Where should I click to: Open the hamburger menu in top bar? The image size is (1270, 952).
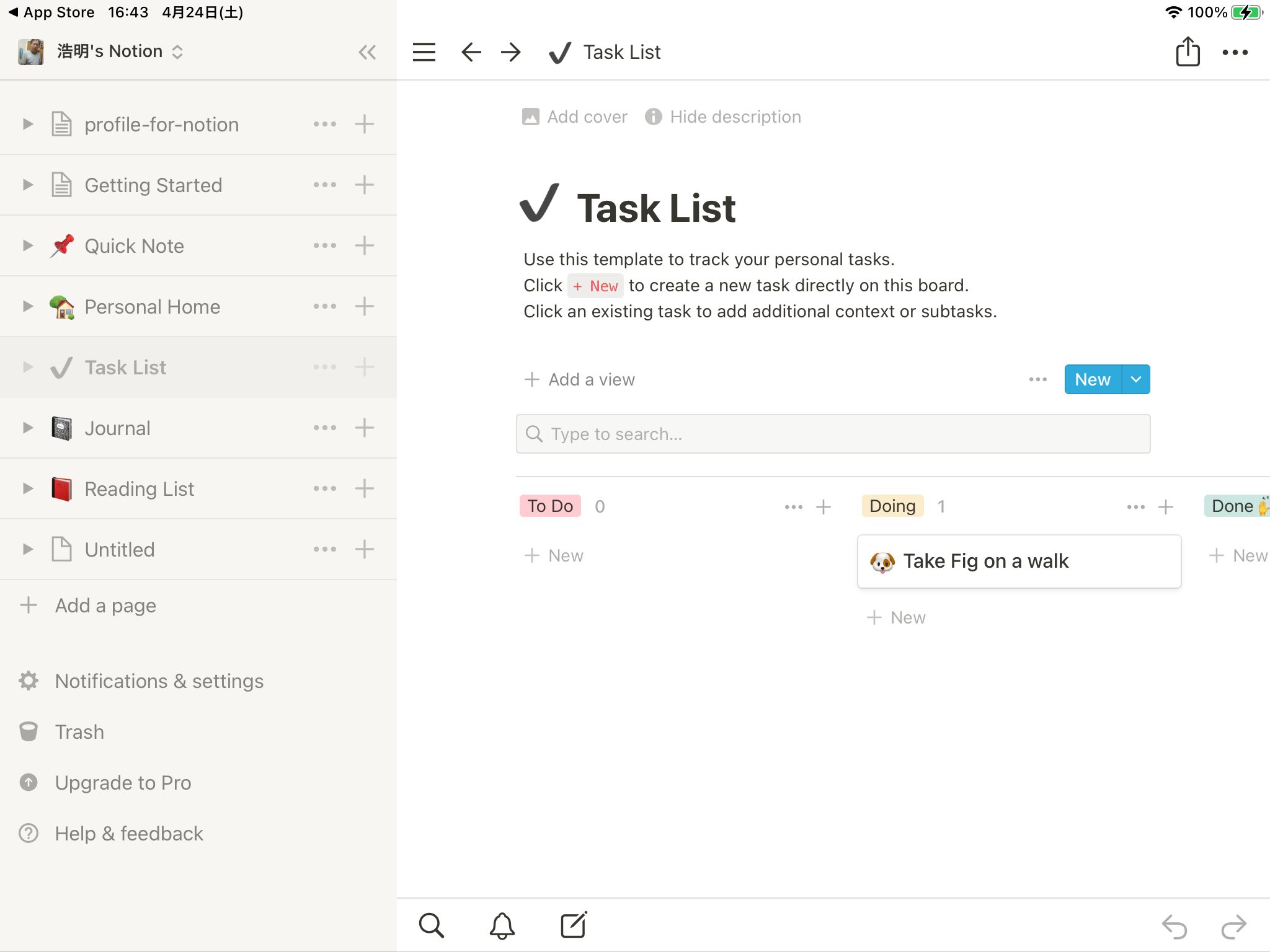click(424, 52)
